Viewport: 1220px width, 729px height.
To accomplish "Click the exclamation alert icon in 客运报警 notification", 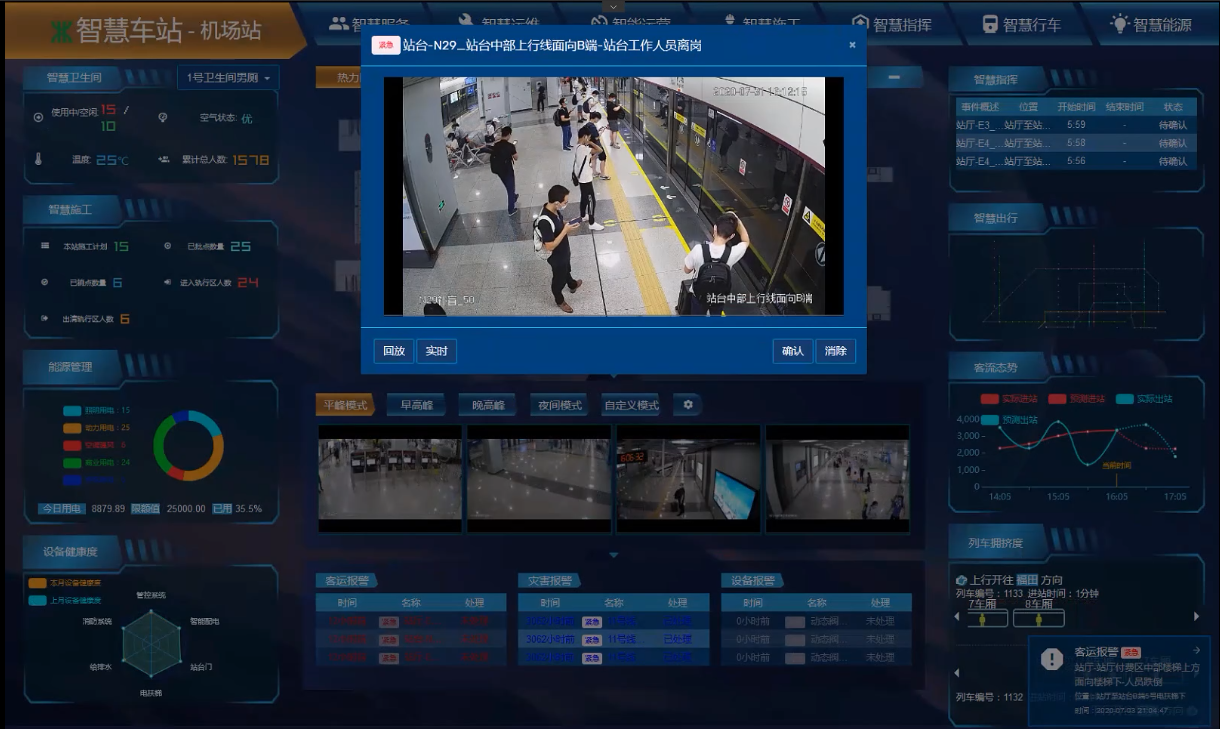I will point(1051,658).
